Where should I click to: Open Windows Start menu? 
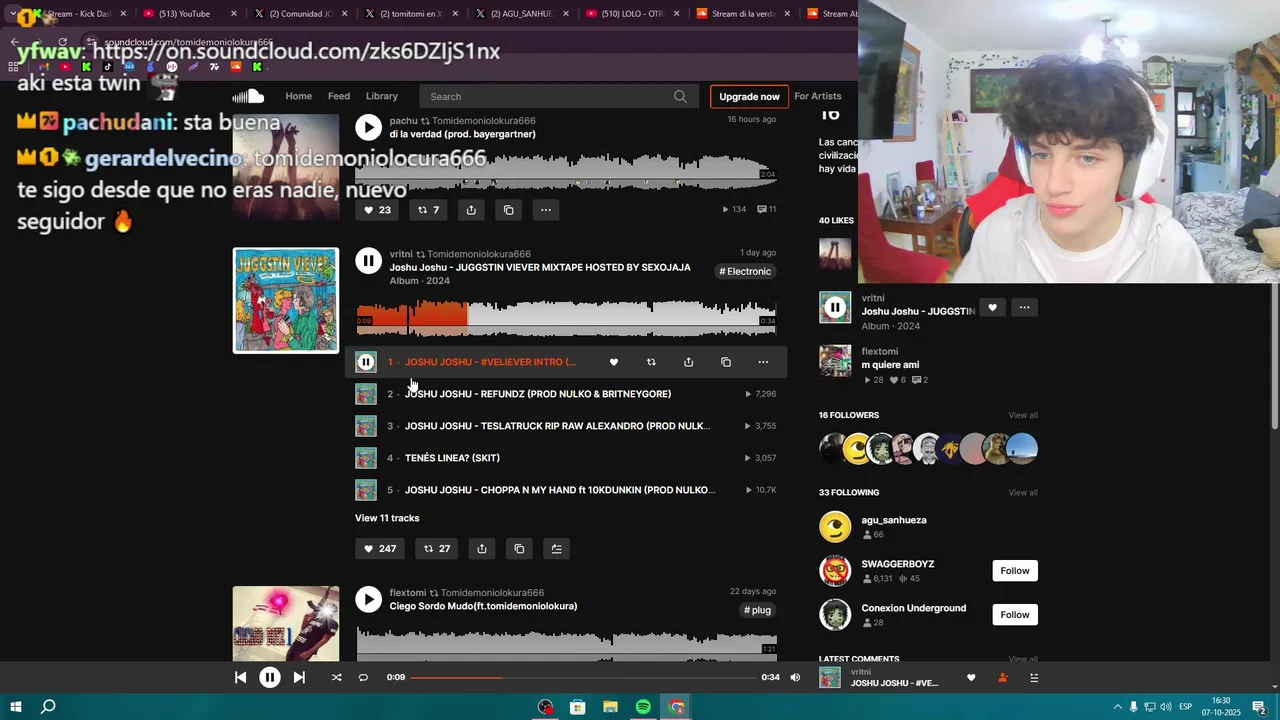(x=14, y=707)
